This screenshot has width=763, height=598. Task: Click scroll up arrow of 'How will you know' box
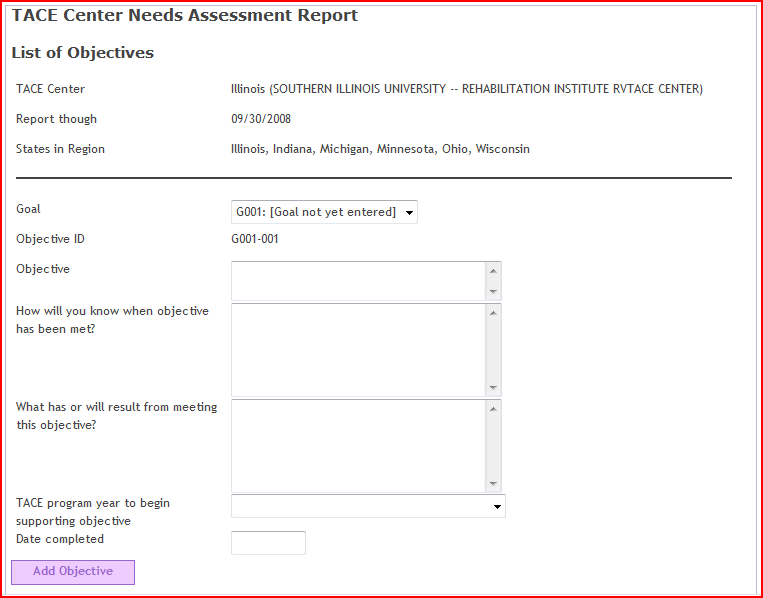(493, 312)
